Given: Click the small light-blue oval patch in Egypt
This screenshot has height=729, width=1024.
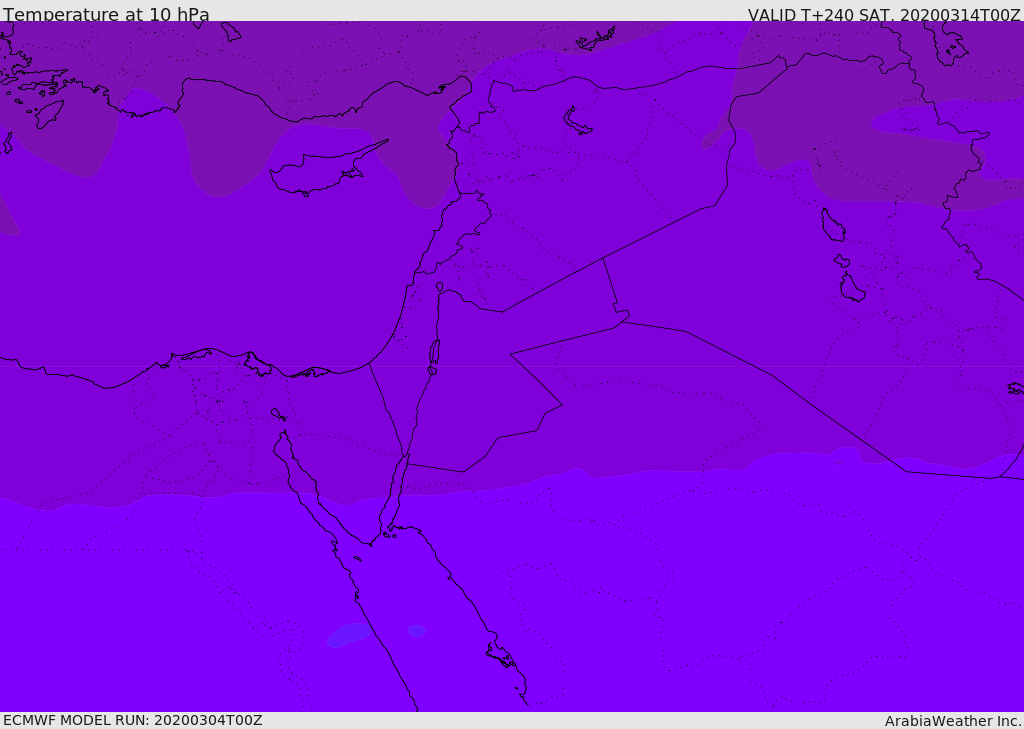Looking at the screenshot, I should point(417,631).
